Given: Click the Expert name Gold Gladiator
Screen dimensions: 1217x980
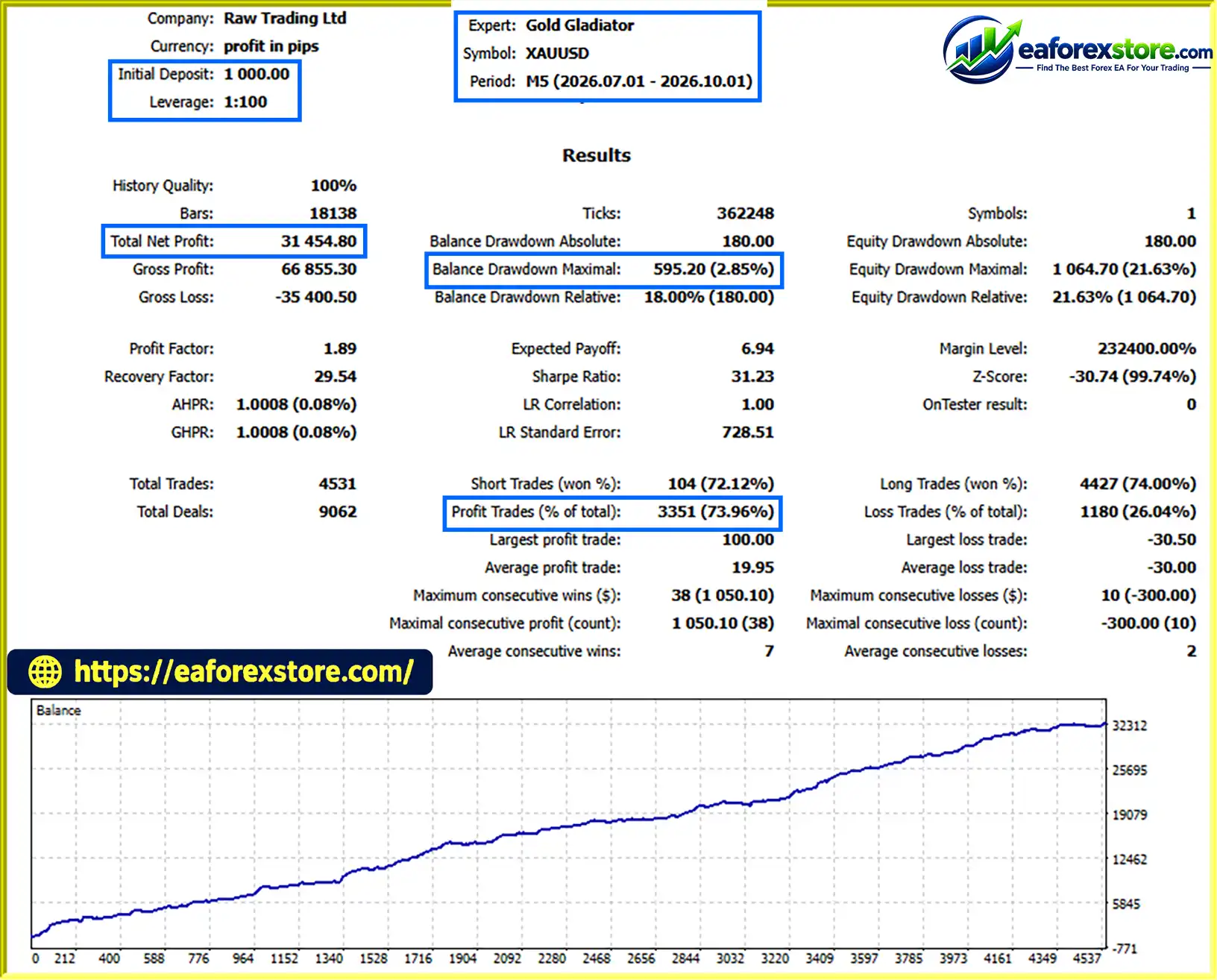Looking at the screenshot, I should pyautogui.click(x=579, y=25).
